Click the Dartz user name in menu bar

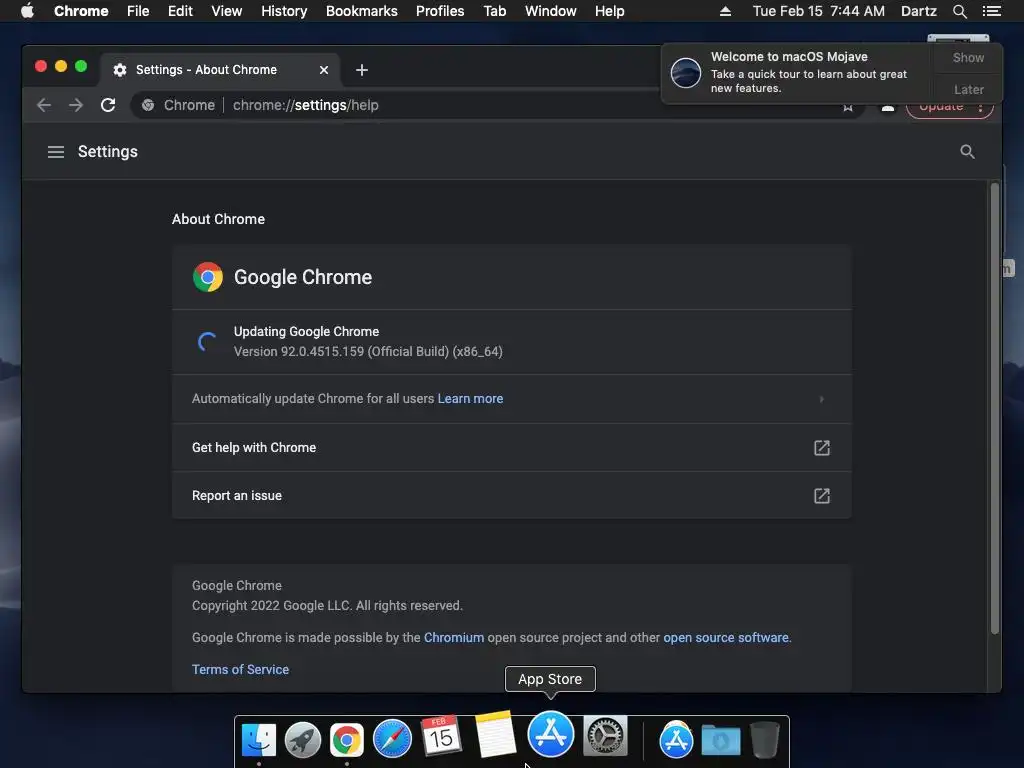919,11
